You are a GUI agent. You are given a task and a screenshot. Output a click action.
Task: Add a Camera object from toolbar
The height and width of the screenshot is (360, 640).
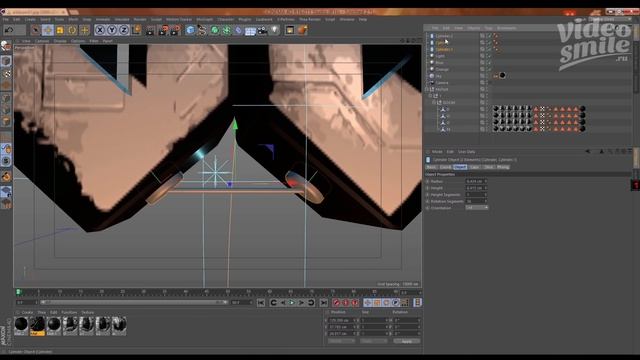pyautogui.click(x=262, y=30)
